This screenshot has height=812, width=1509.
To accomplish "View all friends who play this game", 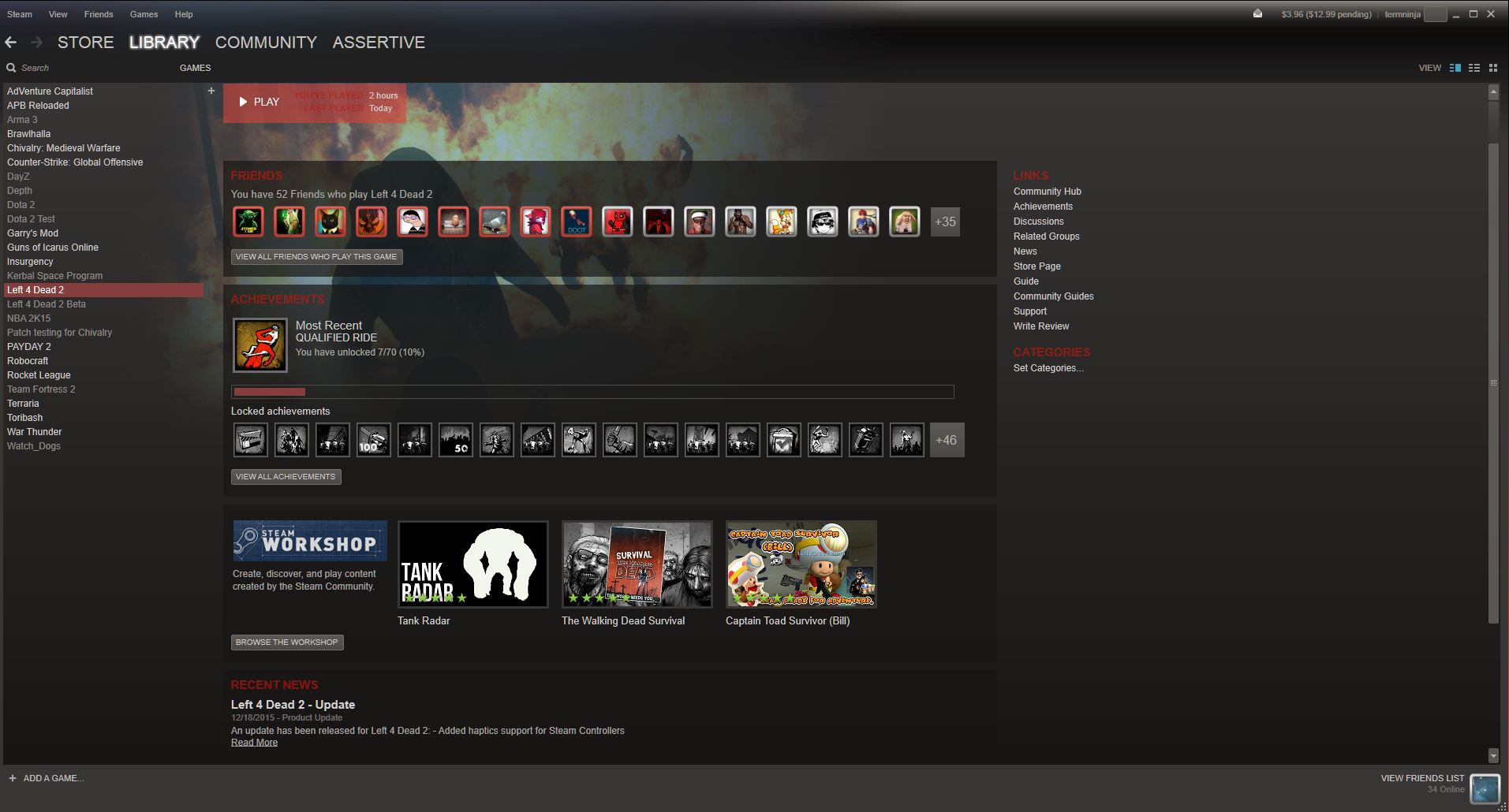I will point(316,257).
